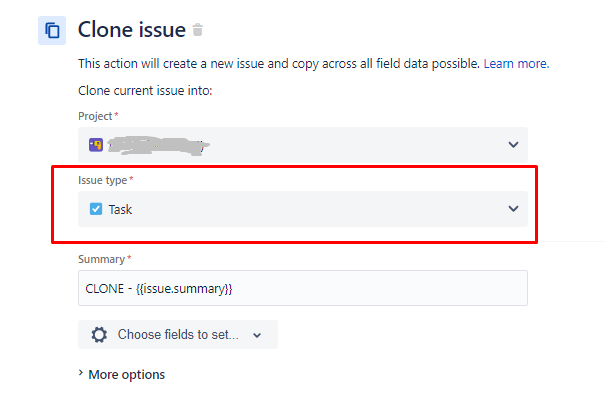Click the gear icon beside Choose fields
The width and height of the screenshot is (605, 406).
99,335
